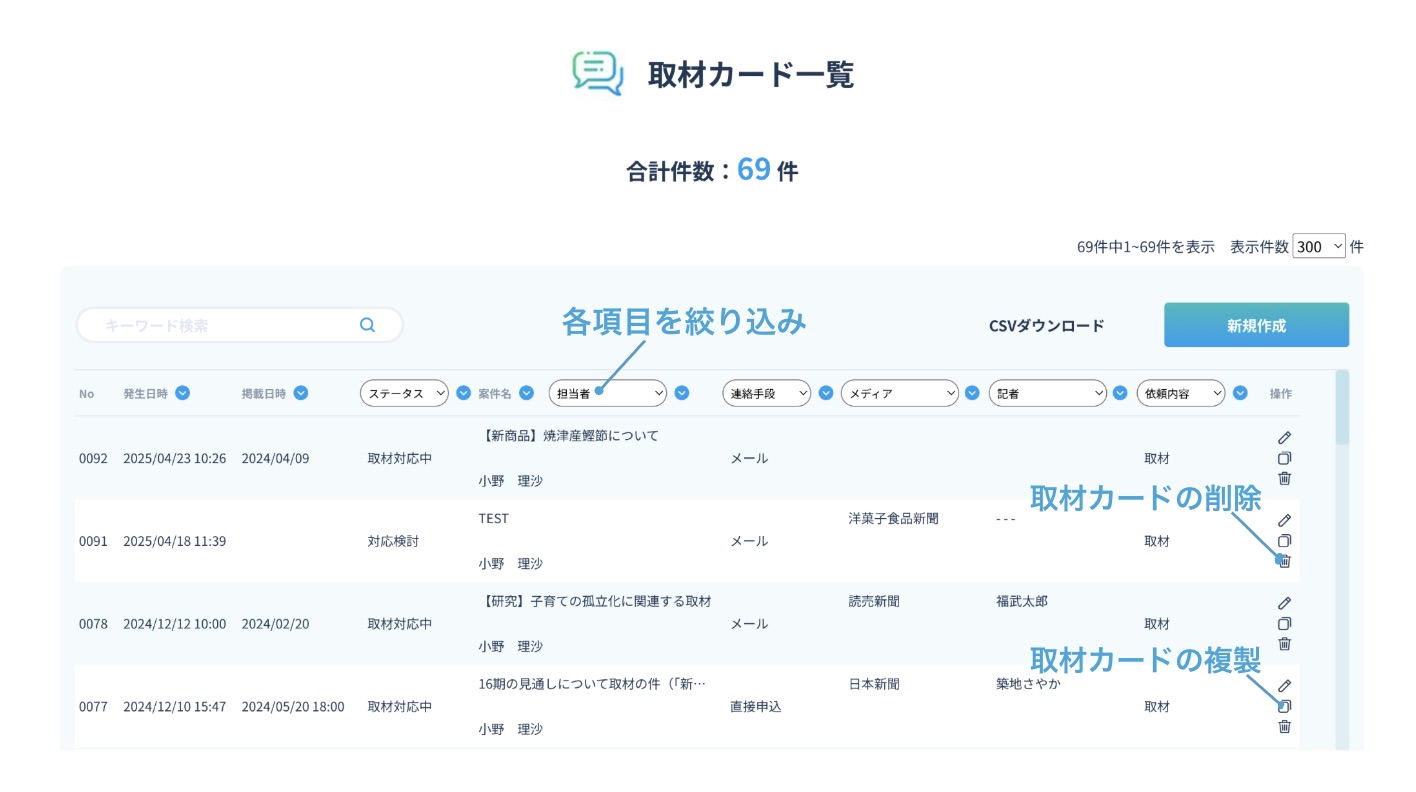Delete card 0092 using the trash icon
1416x792 pixels.
coord(1285,479)
